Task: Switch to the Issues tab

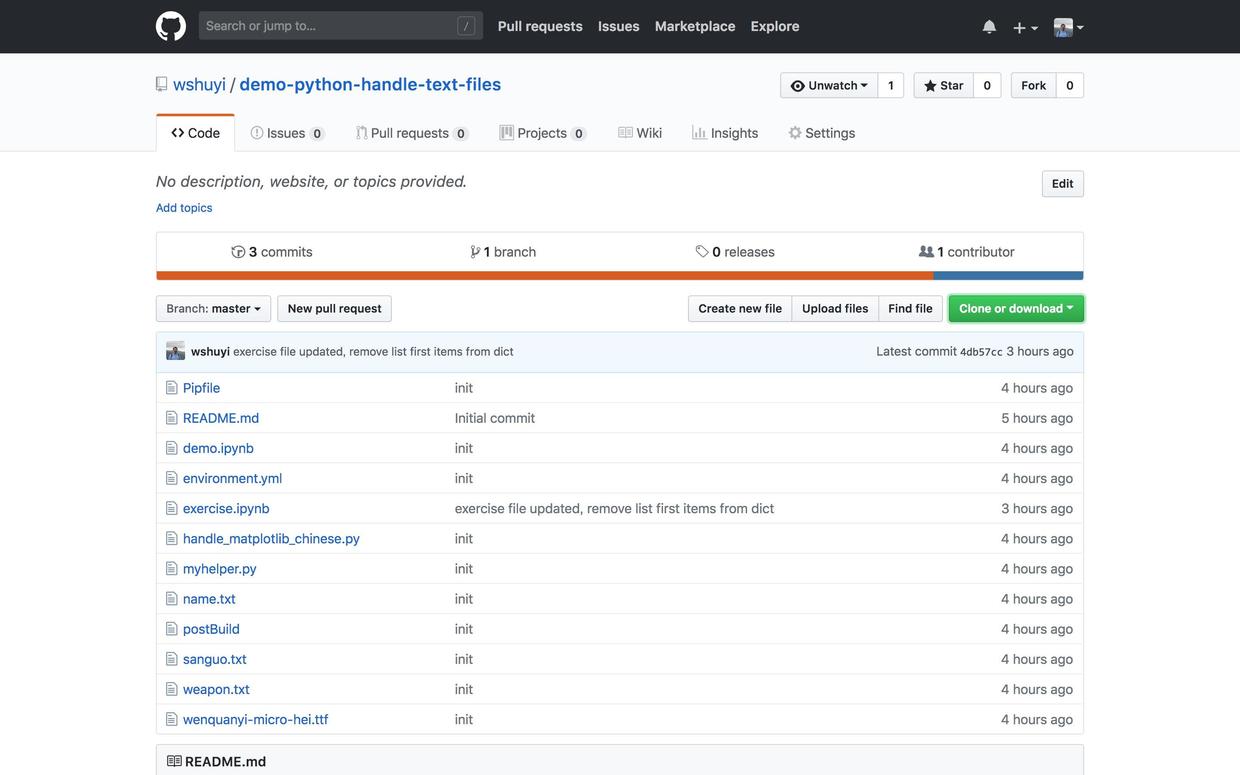Action: click(x=286, y=133)
